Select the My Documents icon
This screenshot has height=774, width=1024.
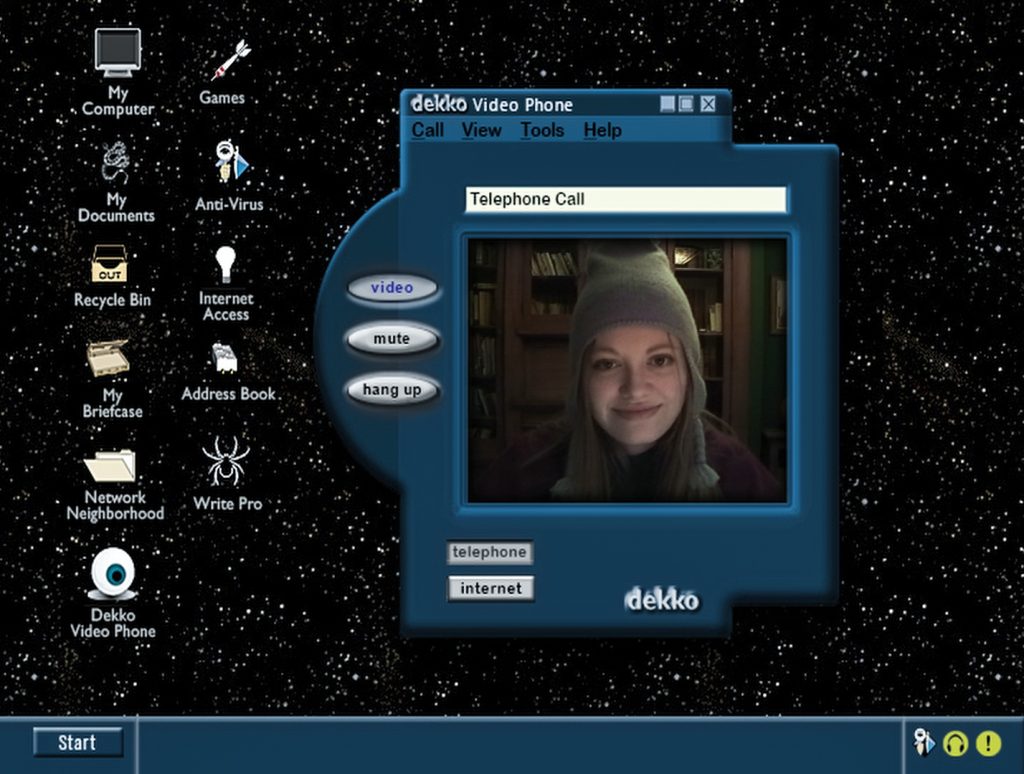tap(116, 162)
